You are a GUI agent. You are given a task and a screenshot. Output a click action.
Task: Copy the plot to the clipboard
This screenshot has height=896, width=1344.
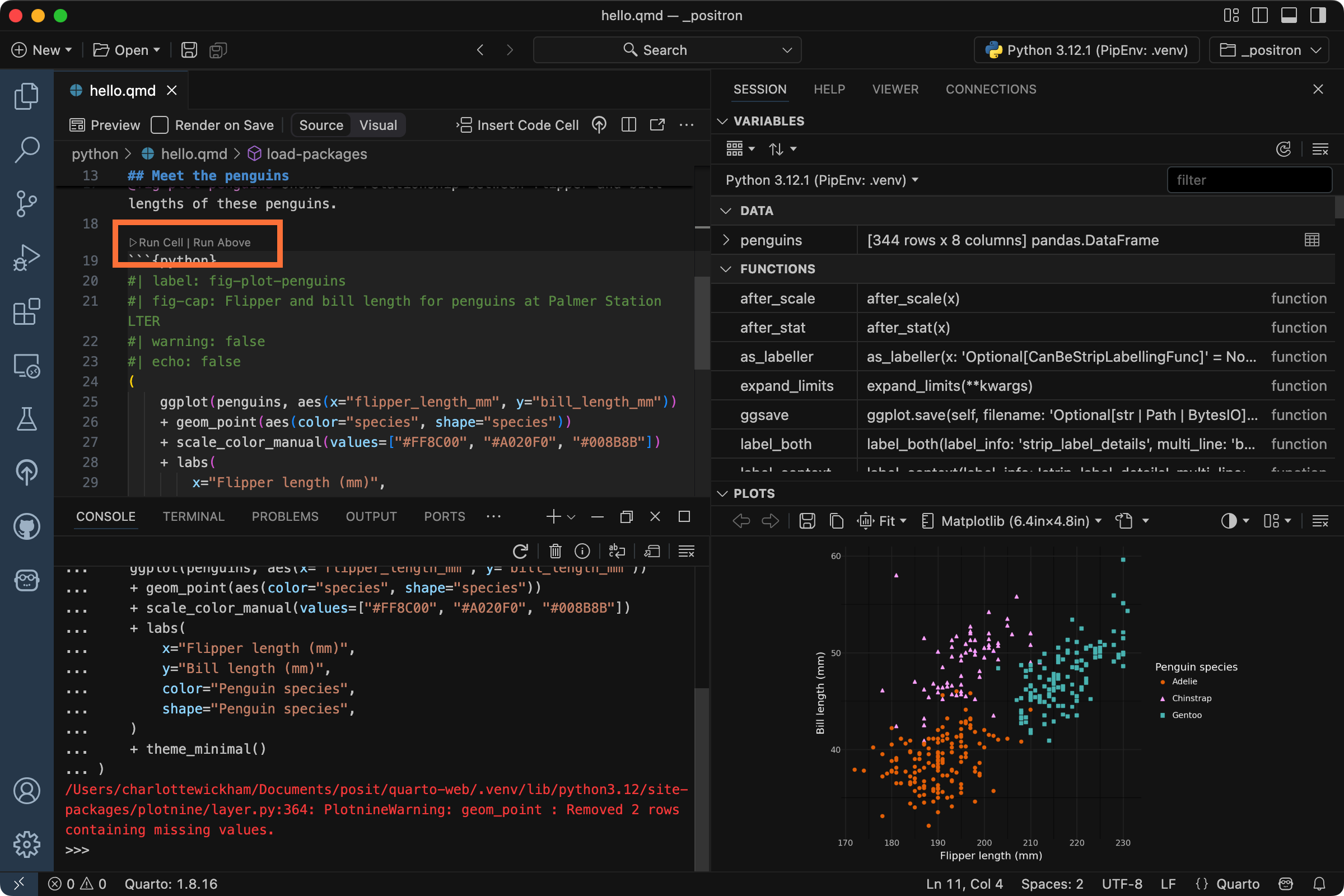click(836, 521)
